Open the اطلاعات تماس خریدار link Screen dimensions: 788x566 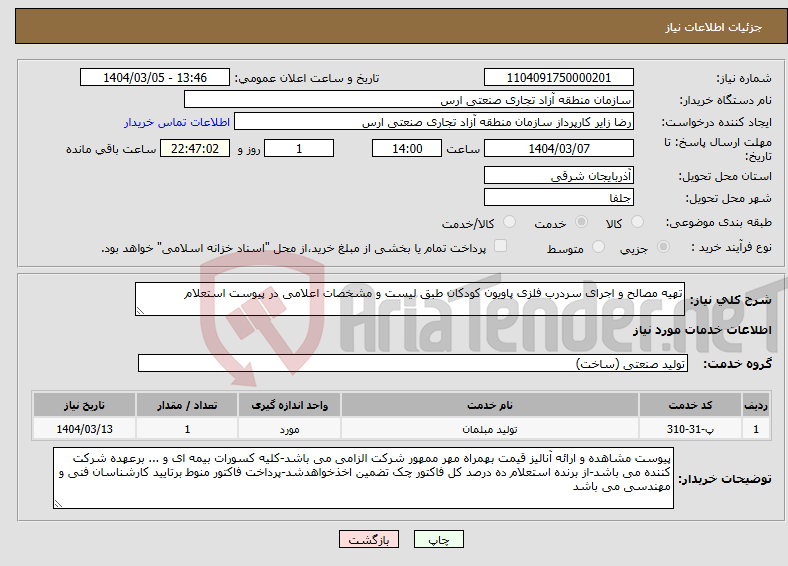[177, 122]
